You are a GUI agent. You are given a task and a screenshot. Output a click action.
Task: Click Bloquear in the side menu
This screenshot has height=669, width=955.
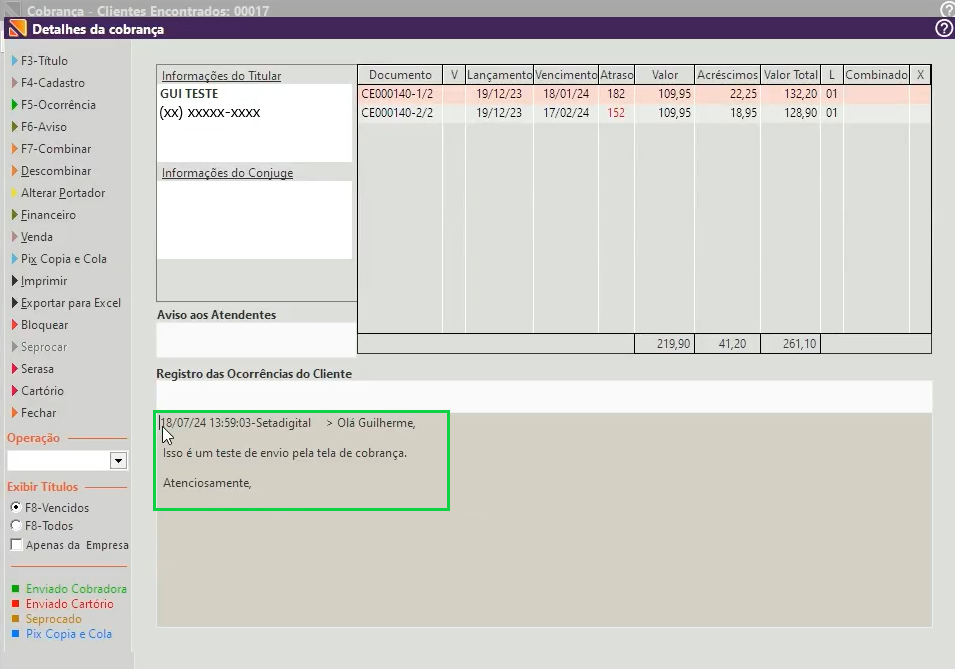point(44,325)
